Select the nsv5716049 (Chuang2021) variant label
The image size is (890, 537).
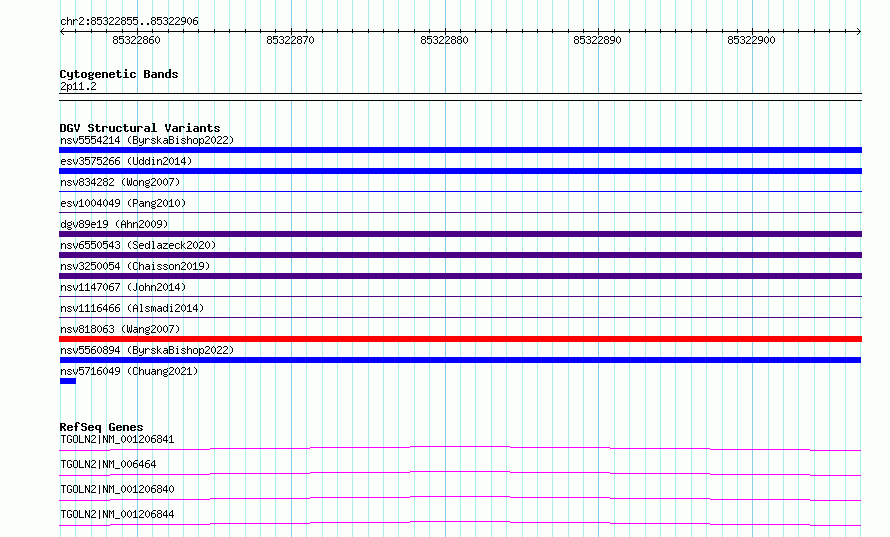click(129, 371)
